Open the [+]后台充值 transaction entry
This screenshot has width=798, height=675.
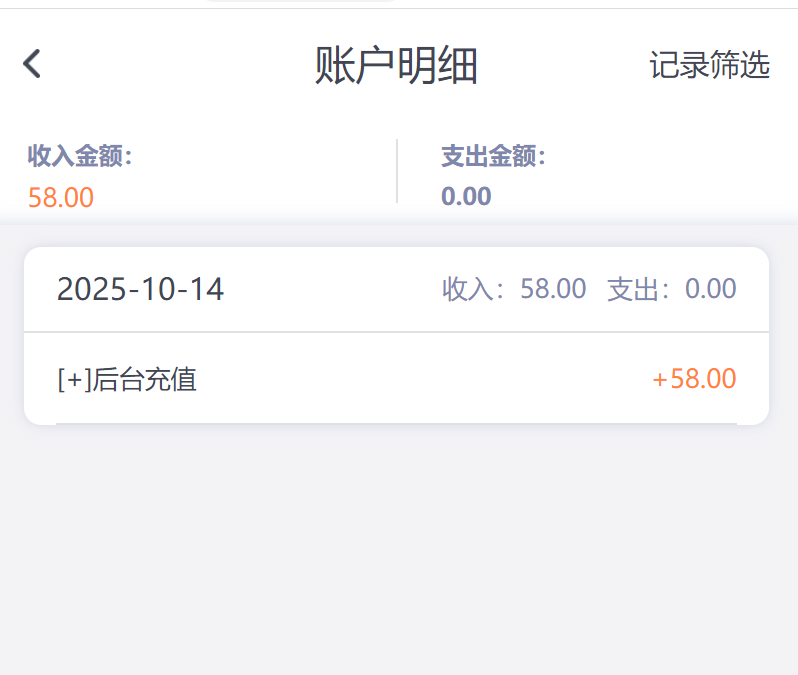point(127,379)
